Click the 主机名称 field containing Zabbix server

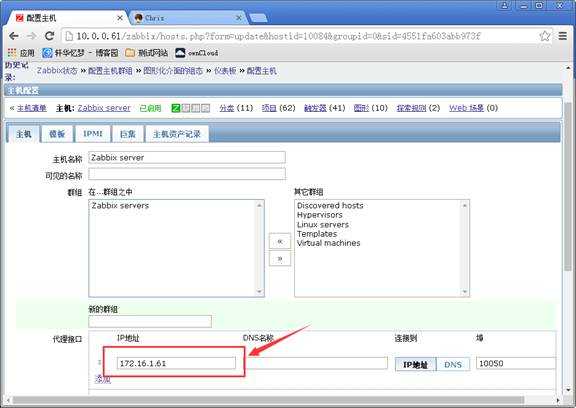pyautogui.click(x=187, y=158)
